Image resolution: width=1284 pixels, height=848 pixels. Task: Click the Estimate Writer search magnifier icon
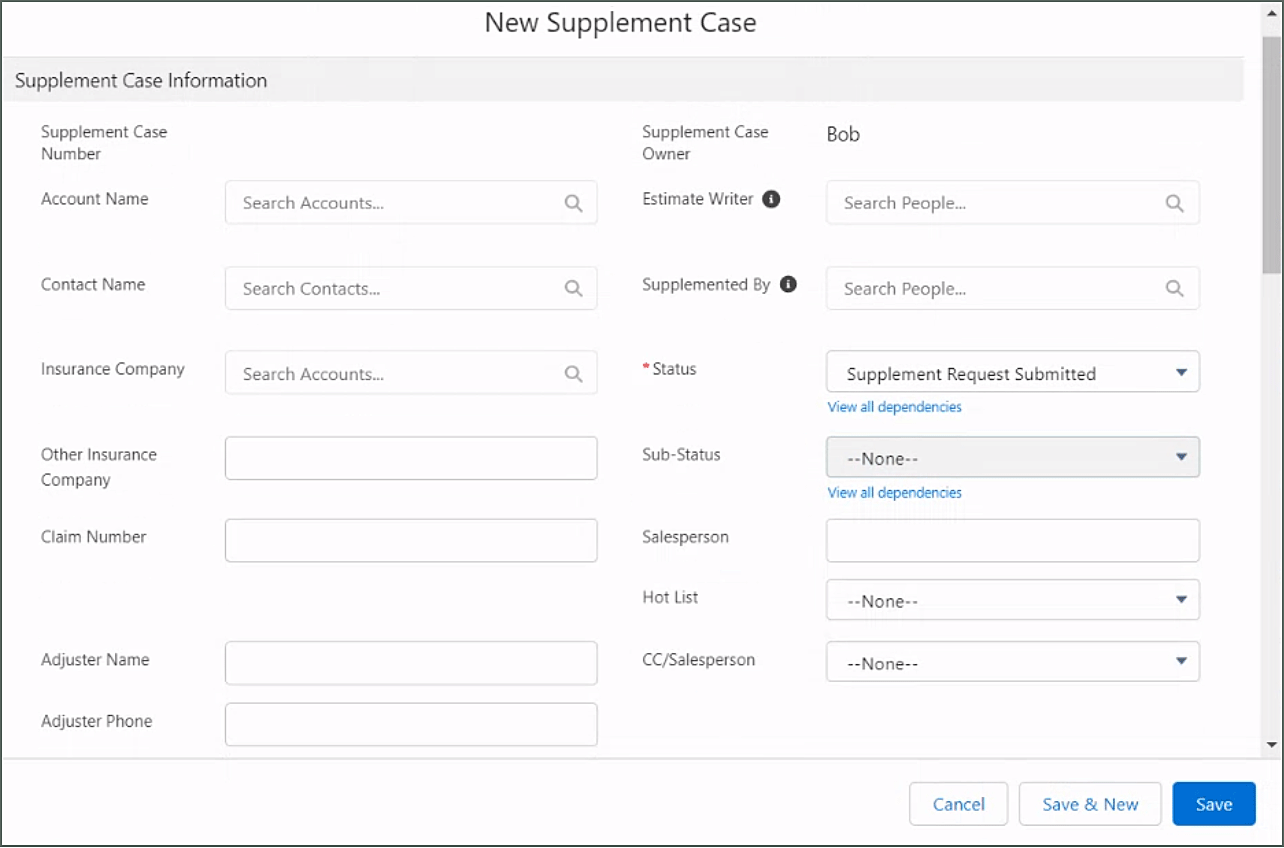(x=1174, y=203)
